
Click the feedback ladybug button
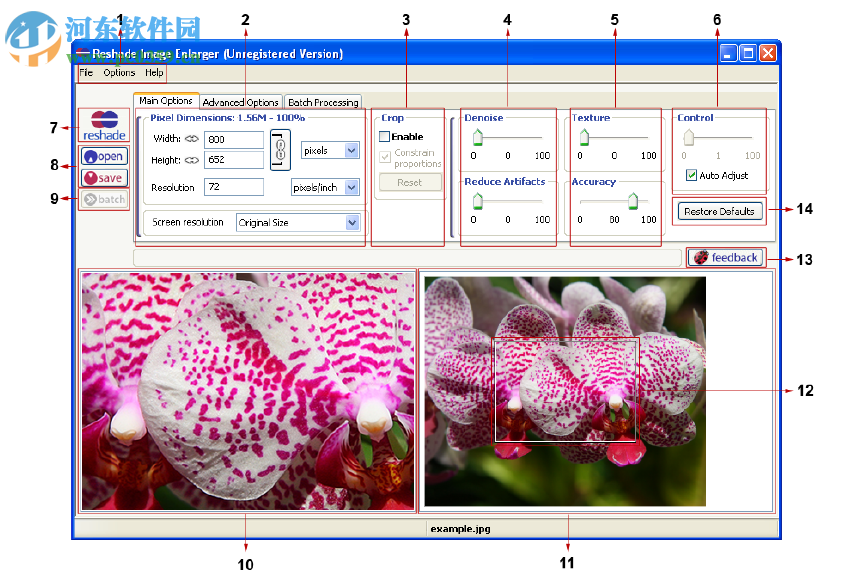[x=726, y=257]
